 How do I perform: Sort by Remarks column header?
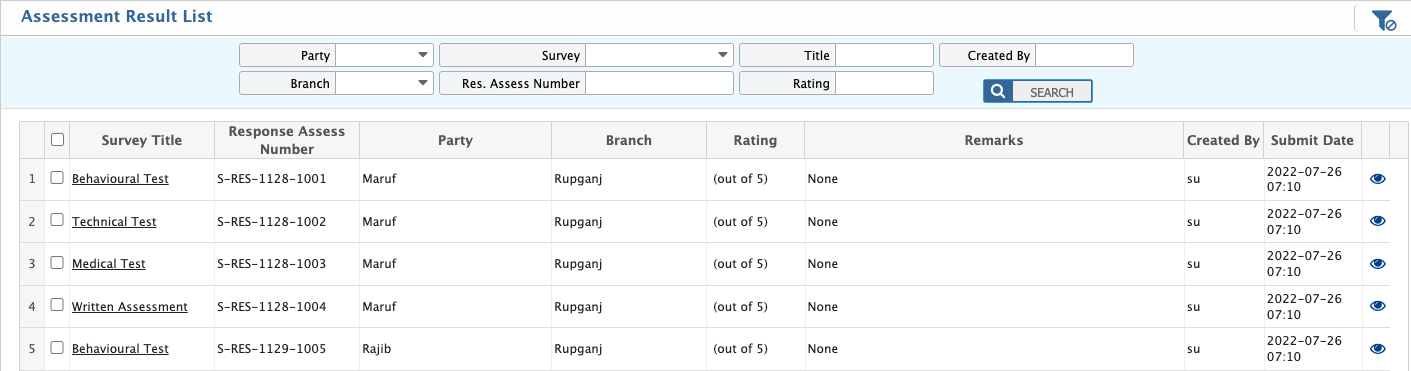994,140
